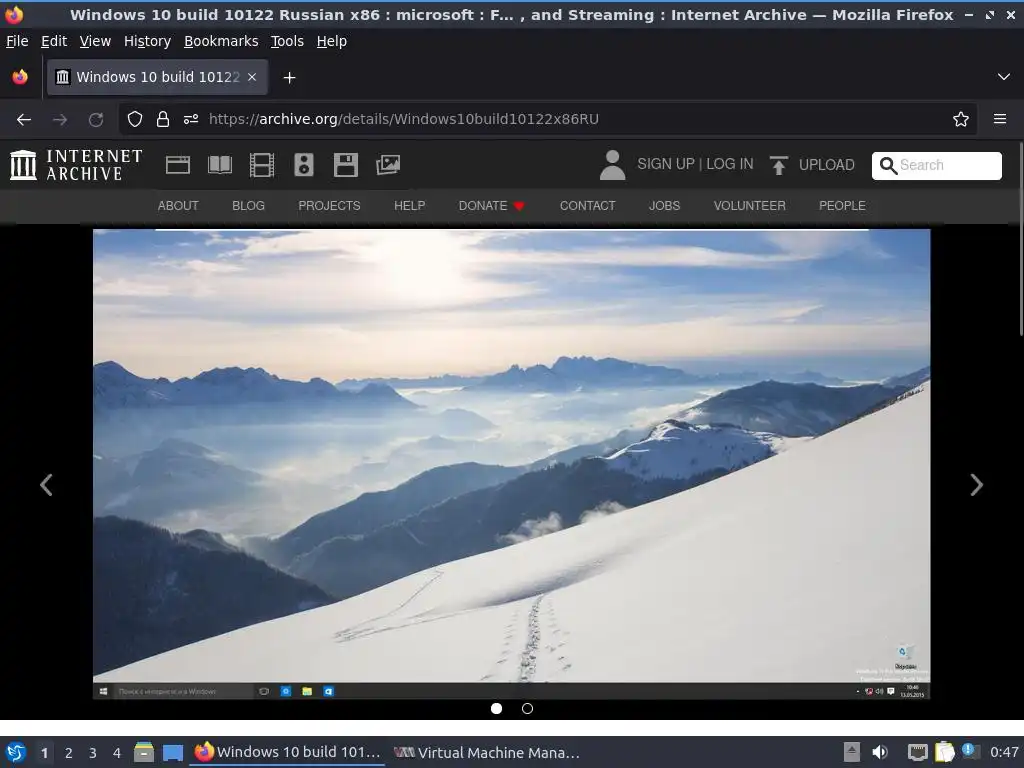
Task: Open the Bookmarks menu
Action: (x=221, y=41)
